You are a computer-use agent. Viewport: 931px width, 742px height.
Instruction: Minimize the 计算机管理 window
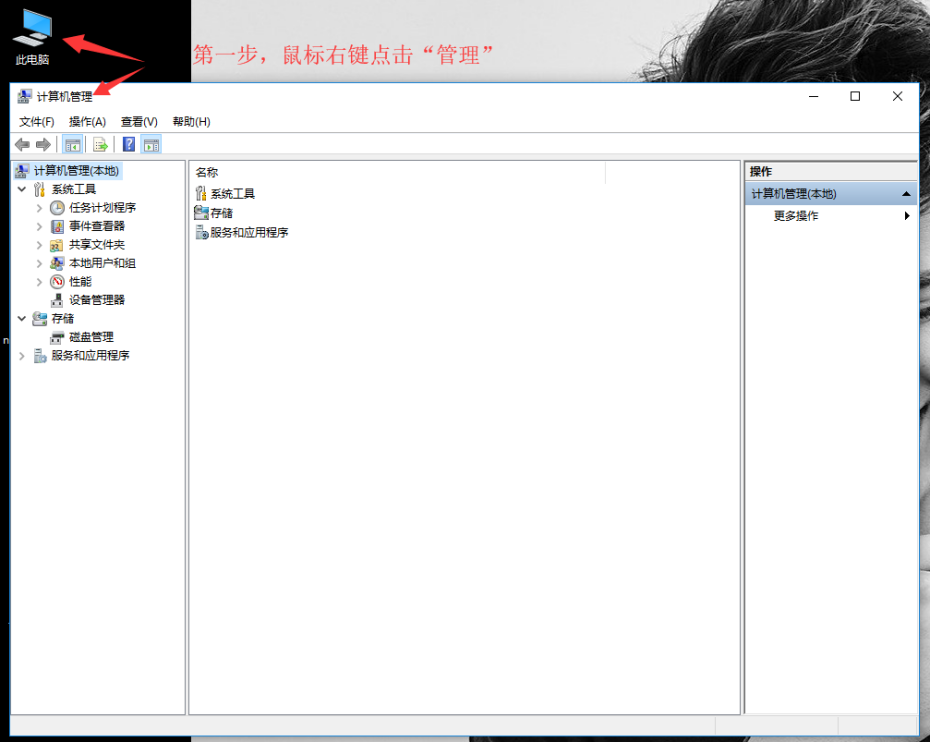click(x=813, y=96)
